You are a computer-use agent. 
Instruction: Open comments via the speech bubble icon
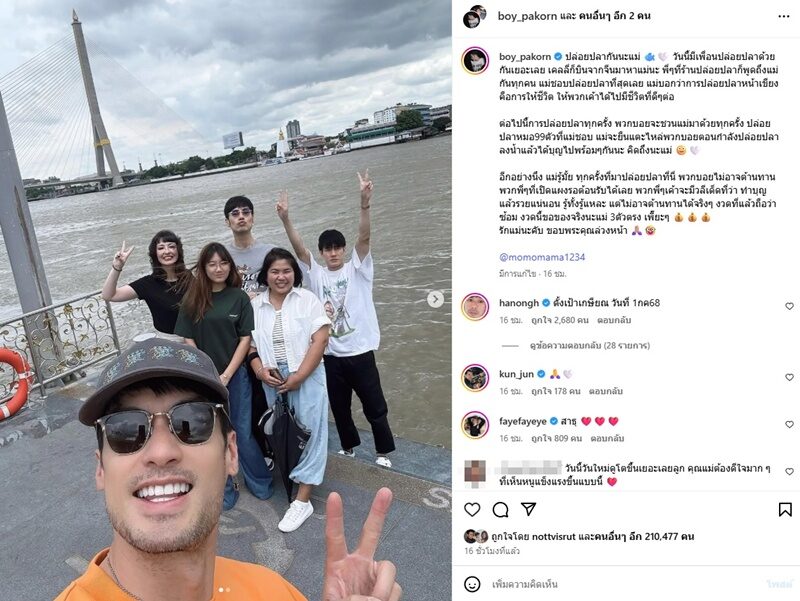point(501,509)
